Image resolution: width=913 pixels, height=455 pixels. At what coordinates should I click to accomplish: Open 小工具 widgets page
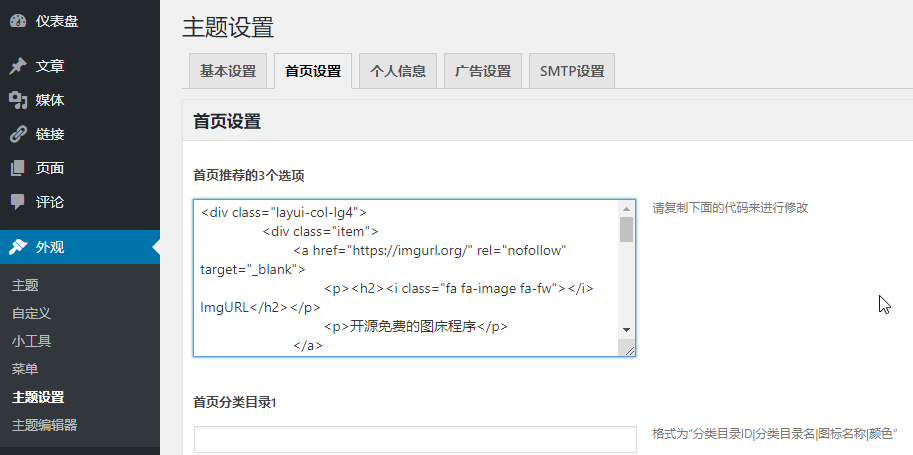[31, 341]
